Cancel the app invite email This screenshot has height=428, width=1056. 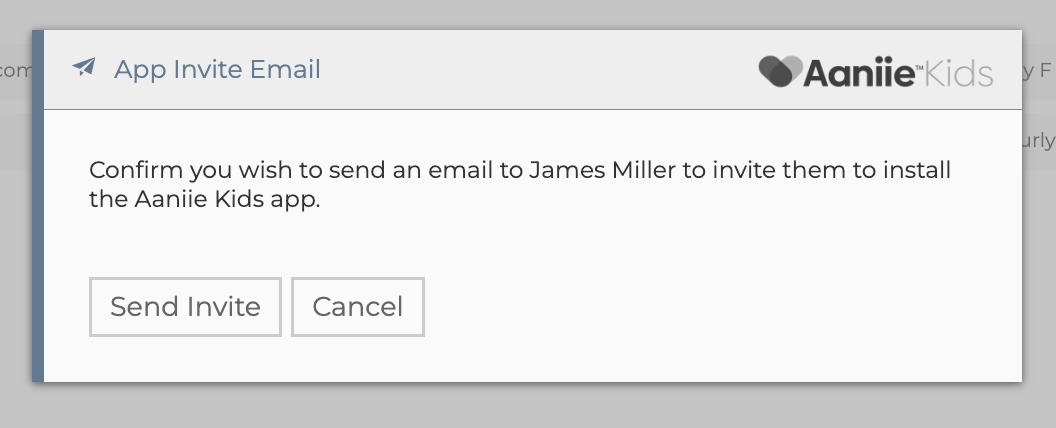(358, 306)
